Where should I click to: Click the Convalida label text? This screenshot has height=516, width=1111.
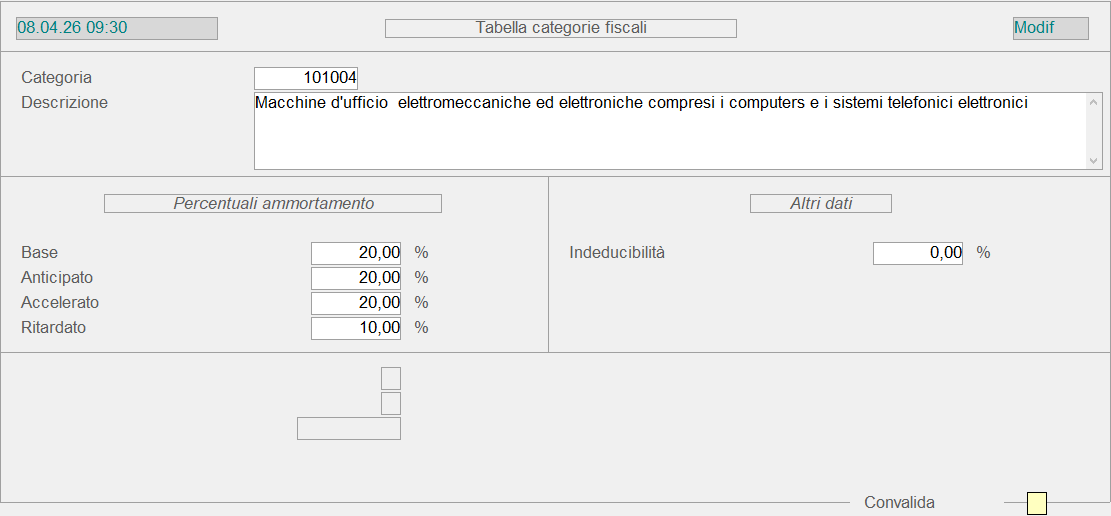point(899,503)
